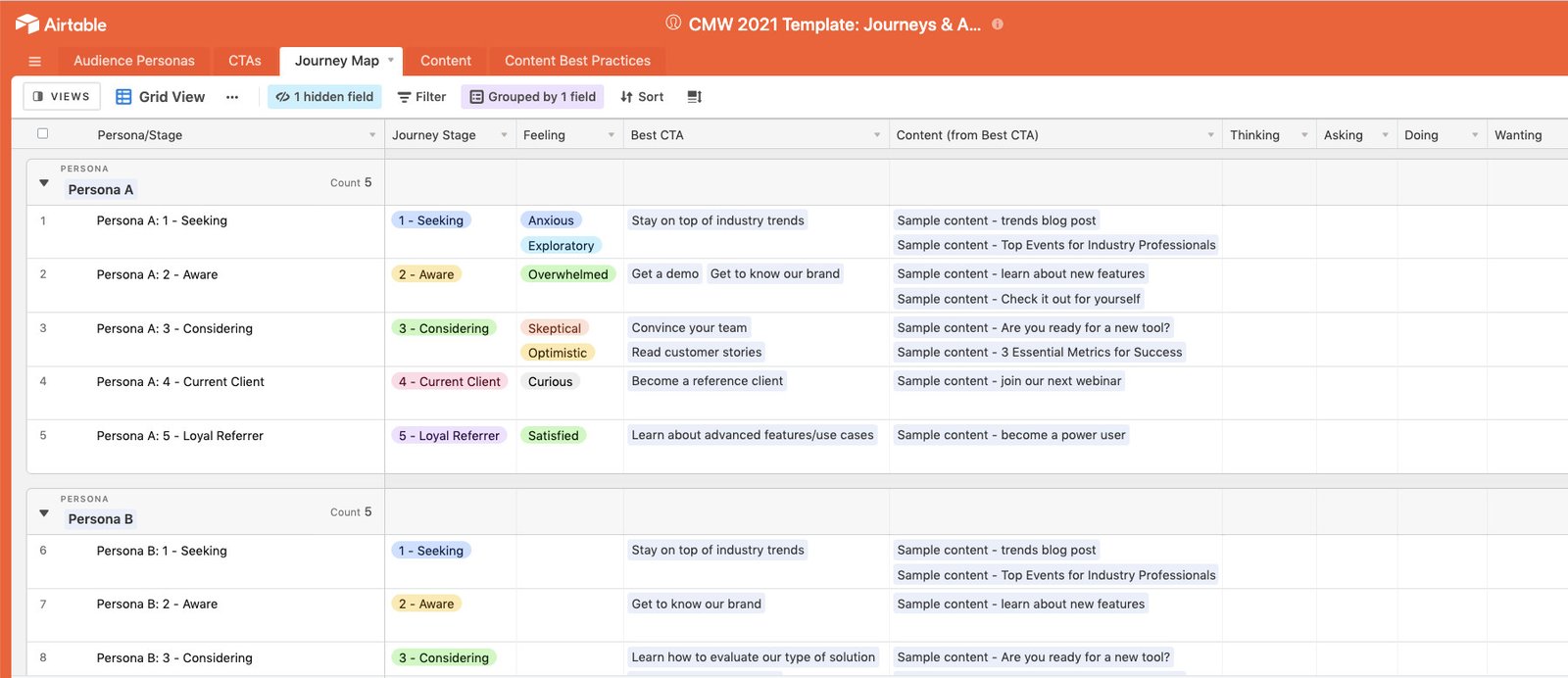This screenshot has width=1568, height=678.
Task: Open the hamburger tables menu
Action: pos(35,61)
